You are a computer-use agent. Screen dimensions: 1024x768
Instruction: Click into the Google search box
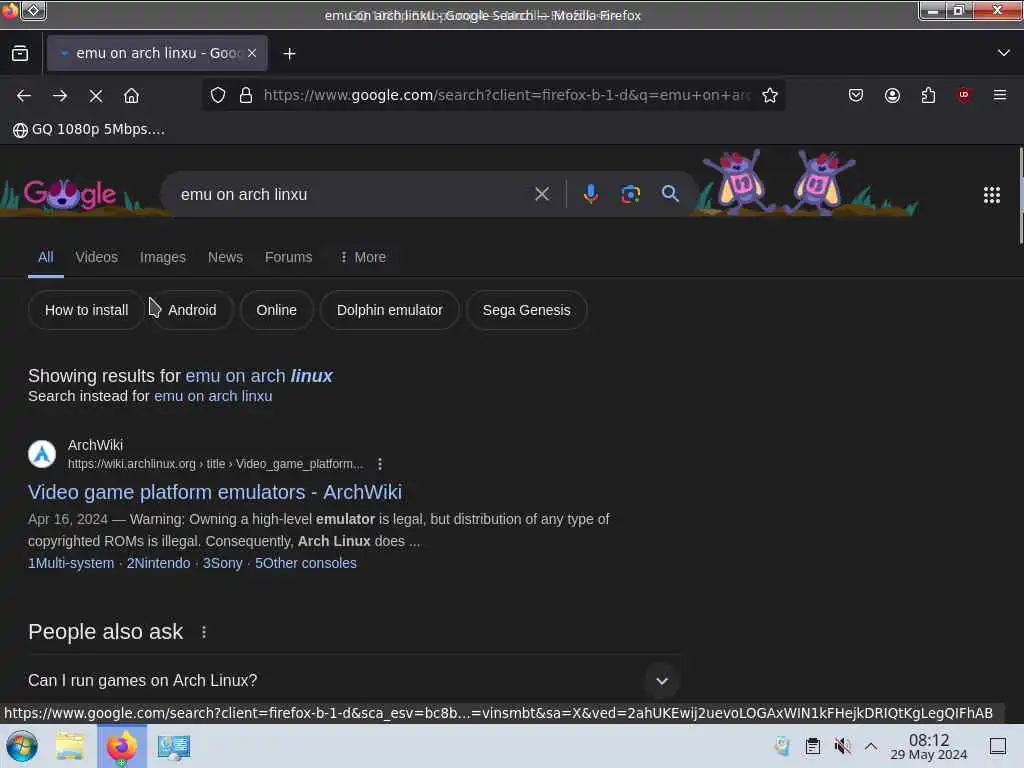coord(353,194)
